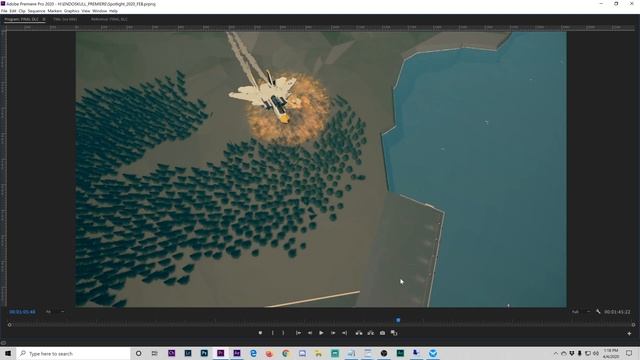The image size is (640, 360).
Task: Go to Out point
Action: point(344,333)
